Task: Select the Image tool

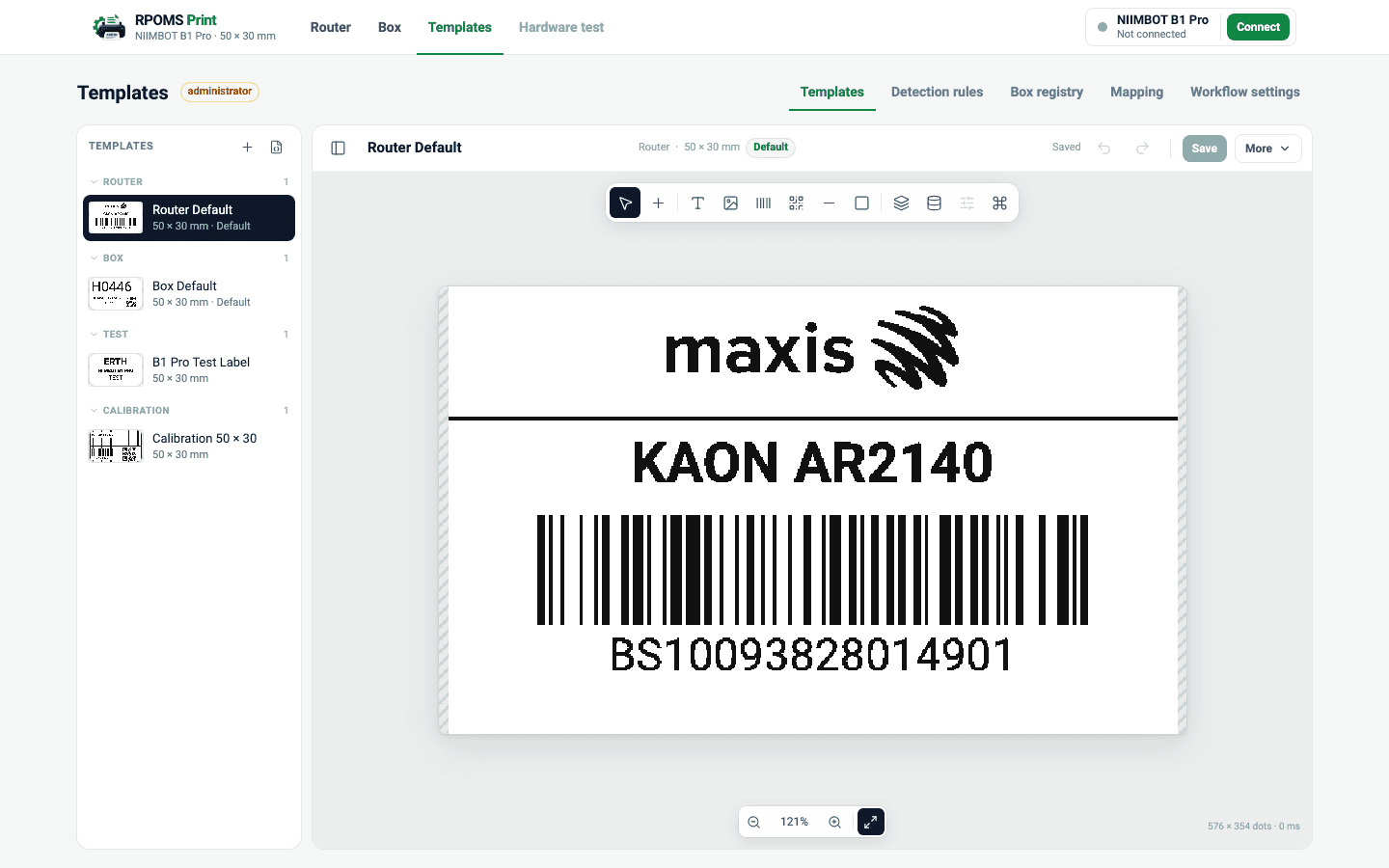Action: point(730,203)
